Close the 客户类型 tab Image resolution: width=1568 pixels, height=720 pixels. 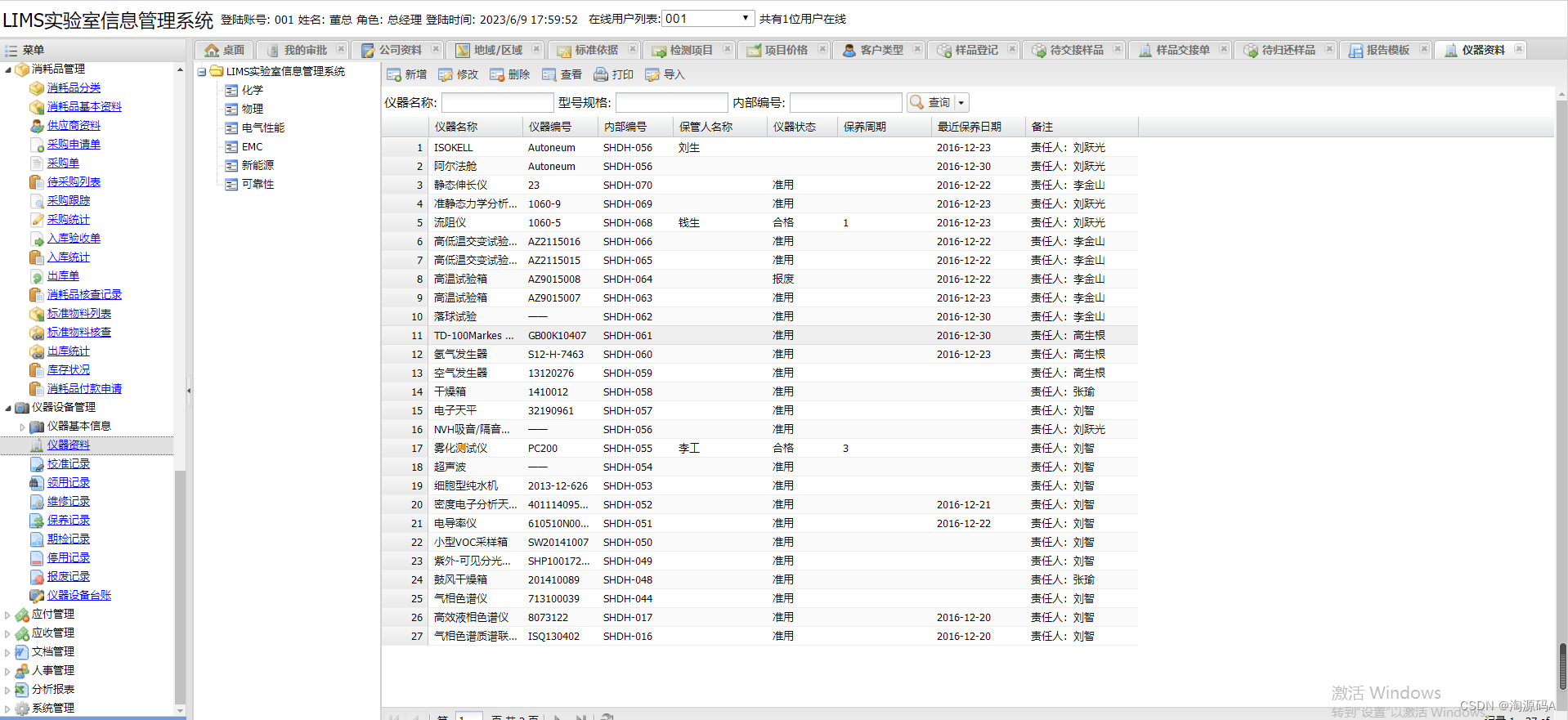pyautogui.click(x=917, y=49)
